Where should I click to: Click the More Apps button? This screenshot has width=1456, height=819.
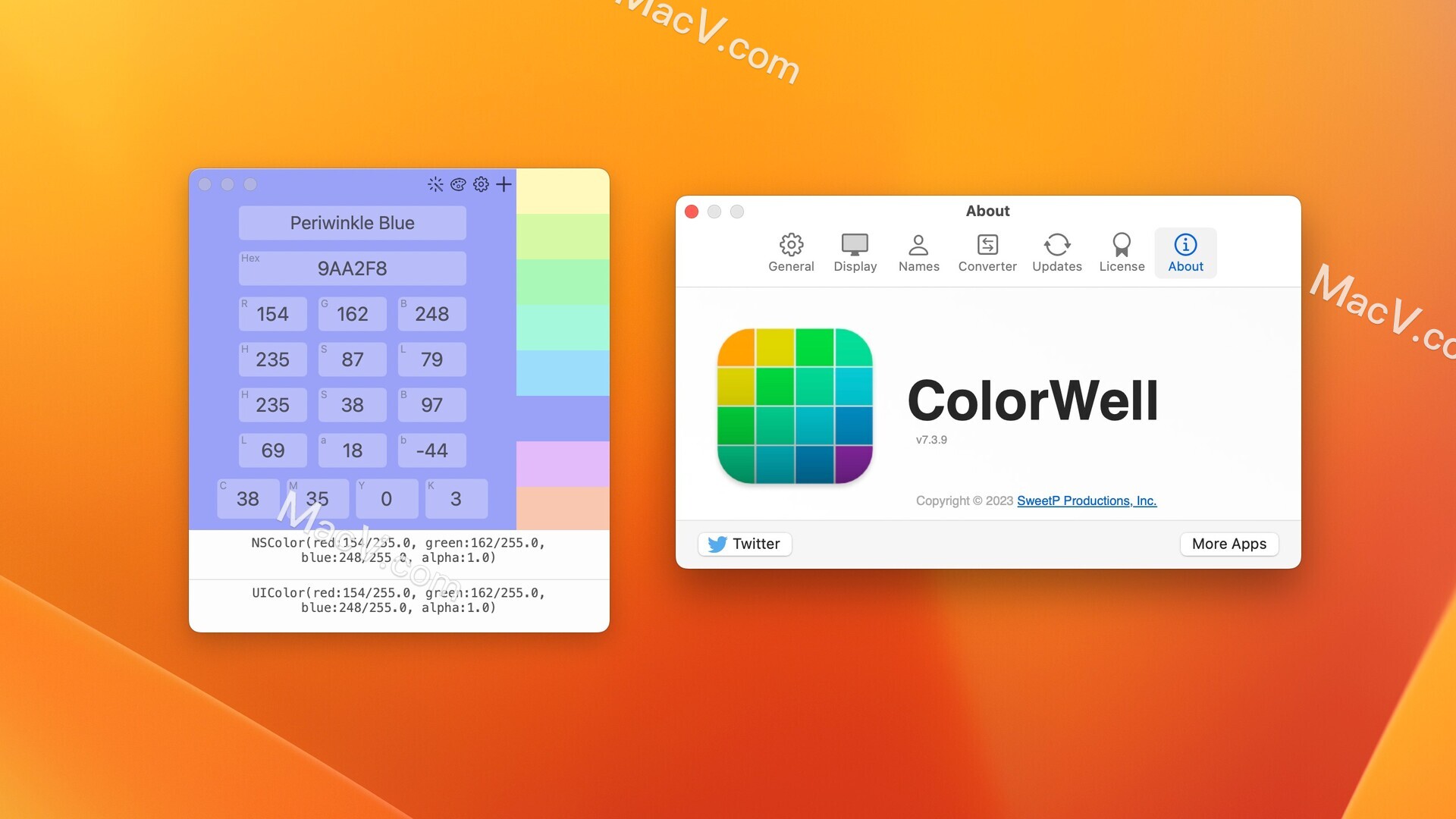pyautogui.click(x=1229, y=542)
